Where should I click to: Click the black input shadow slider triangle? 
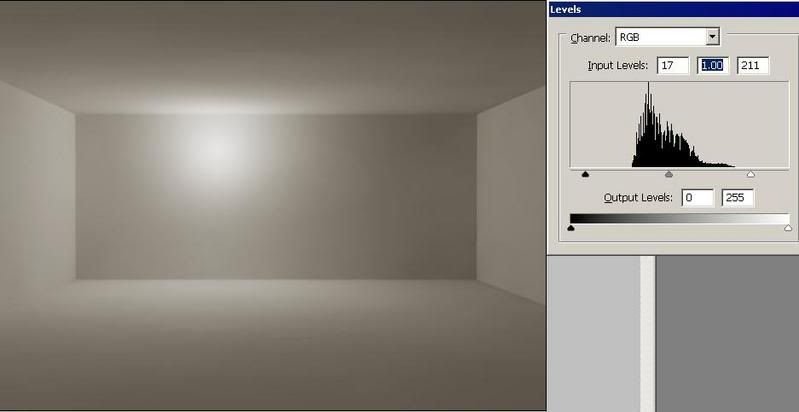point(585,174)
